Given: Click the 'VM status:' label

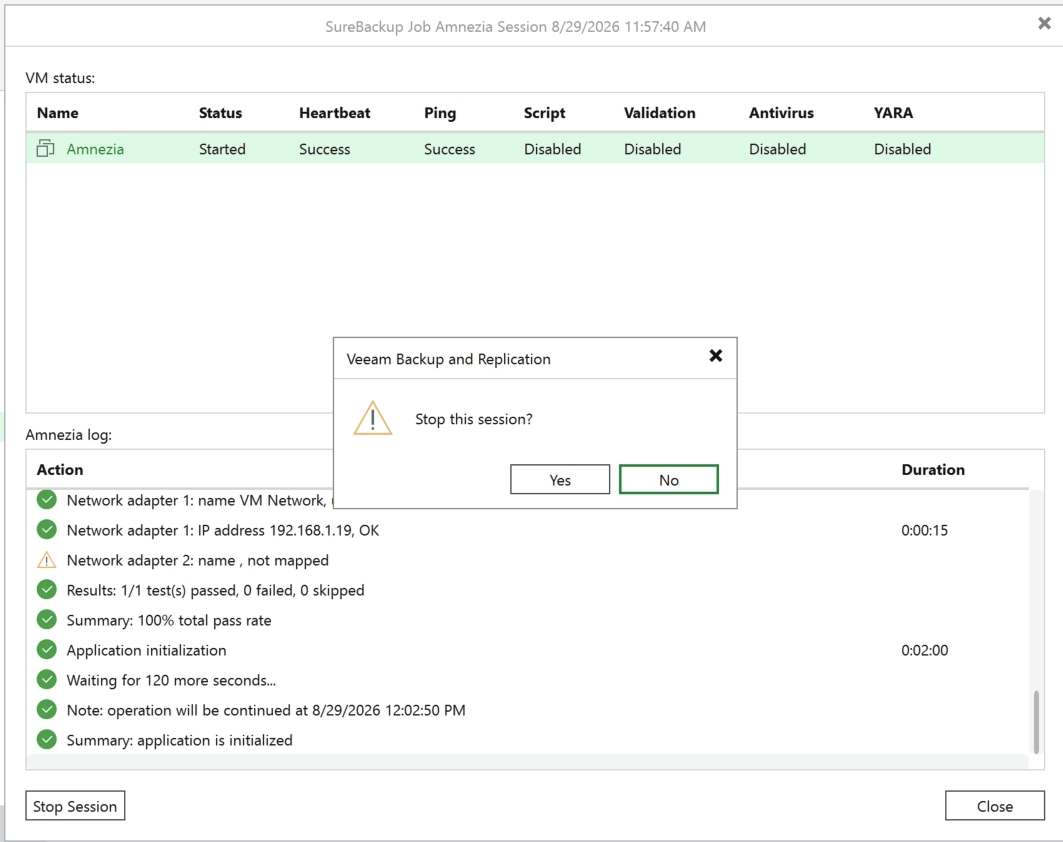Looking at the screenshot, I should pyautogui.click(x=60, y=78).
